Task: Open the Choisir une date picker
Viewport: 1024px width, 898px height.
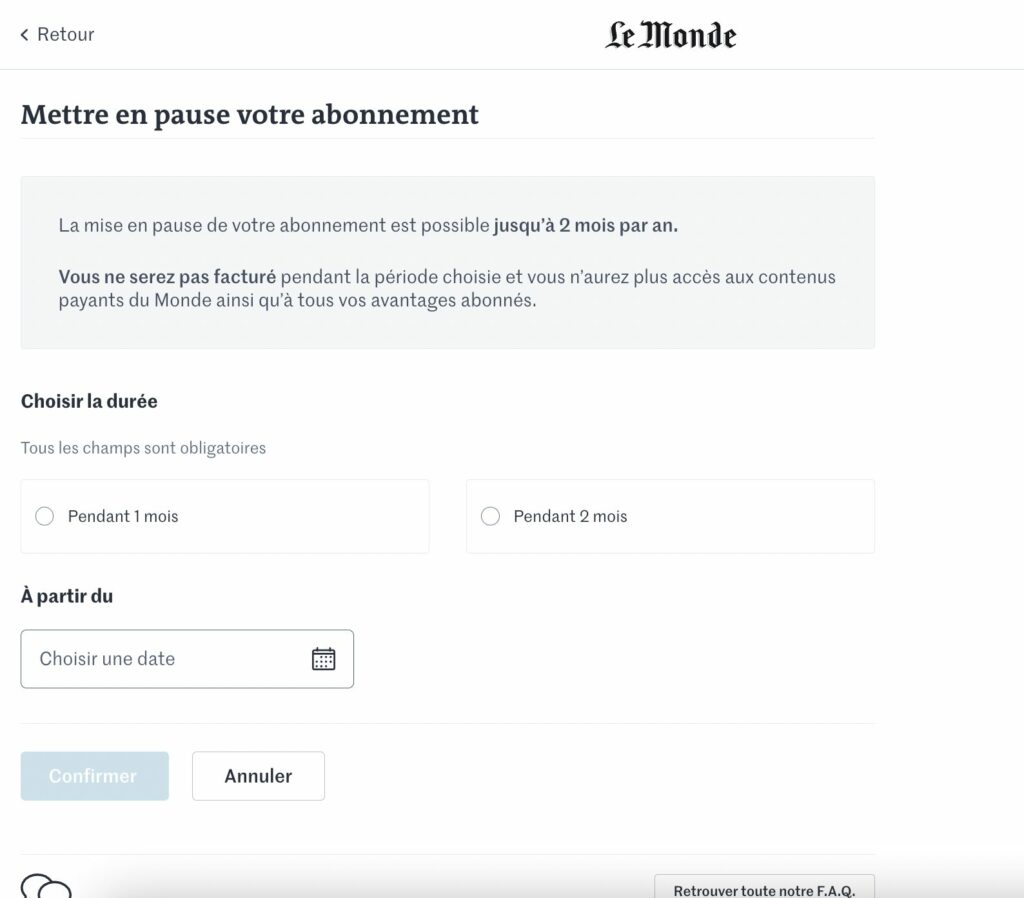Action: coord(150,658)
